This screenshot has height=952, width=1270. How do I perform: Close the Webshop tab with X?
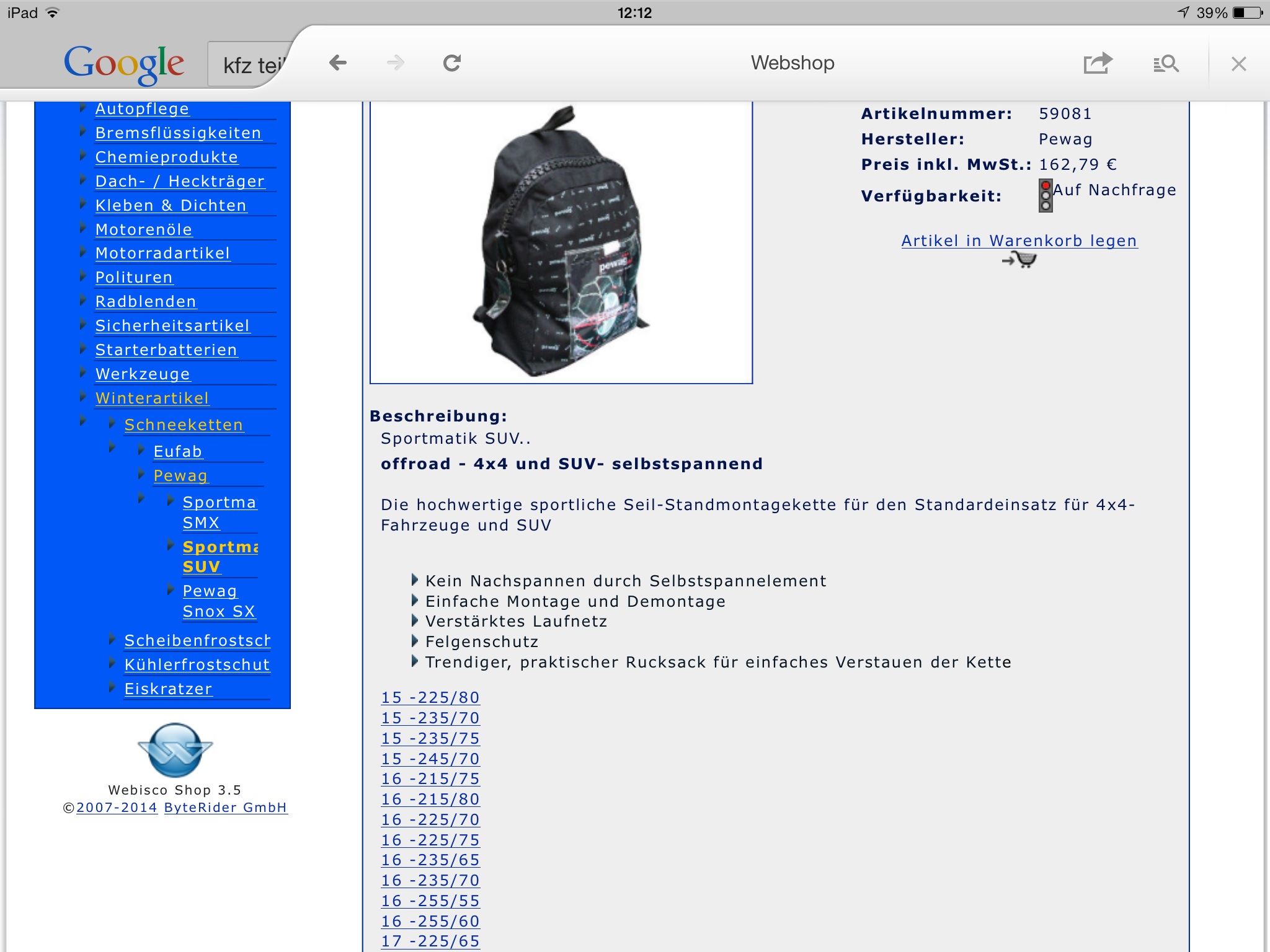[1238, 63]
